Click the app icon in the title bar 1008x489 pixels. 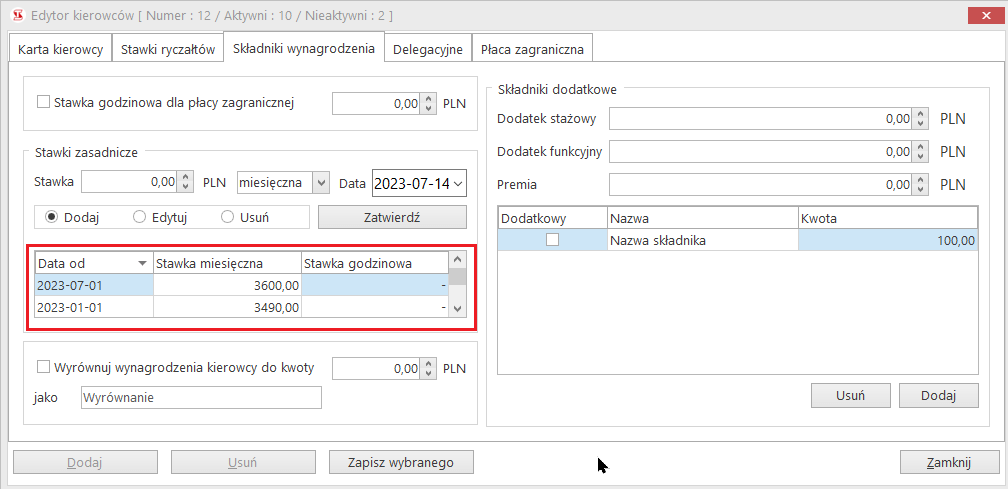19,13
